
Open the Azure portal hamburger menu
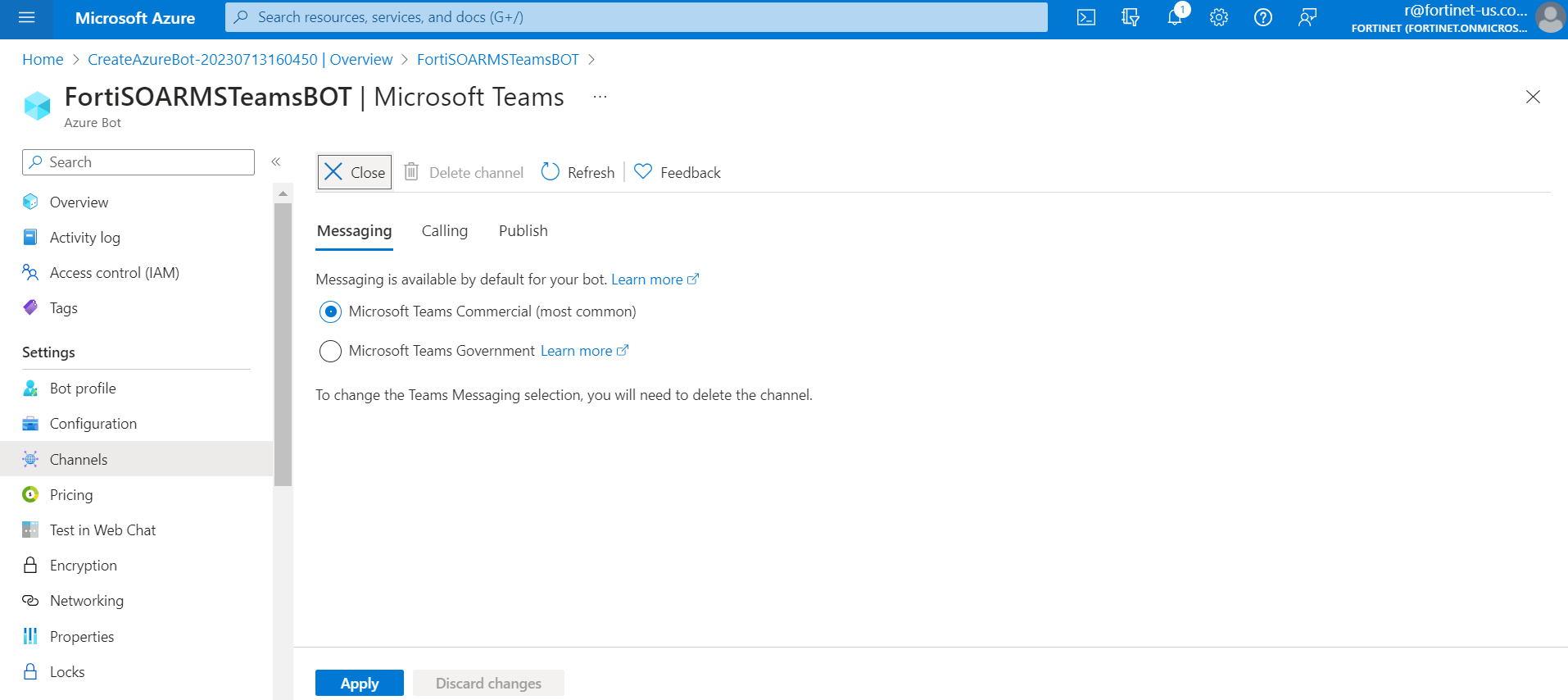(26, 17)
